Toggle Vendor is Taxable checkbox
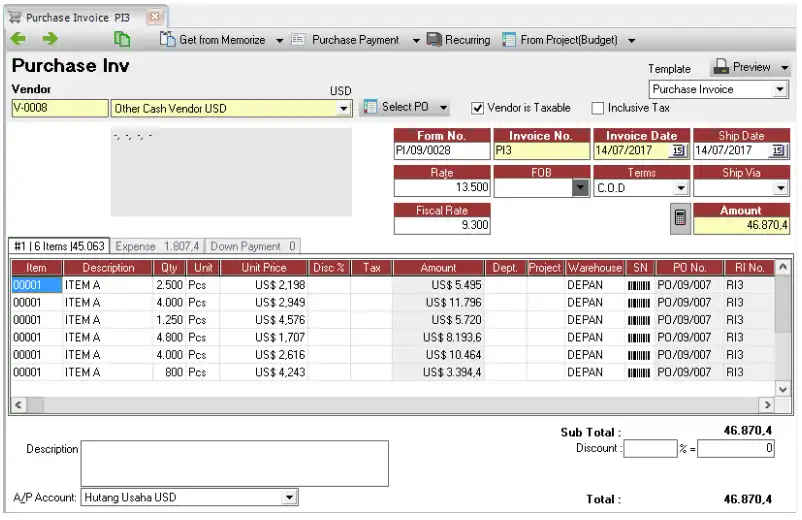 tap(477, 108)
